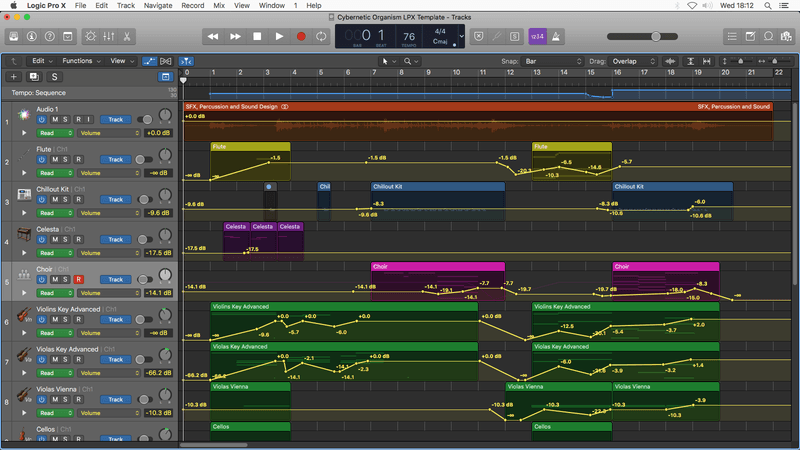
Task: Open Spotlight search in menu bar
Action: 768,6
